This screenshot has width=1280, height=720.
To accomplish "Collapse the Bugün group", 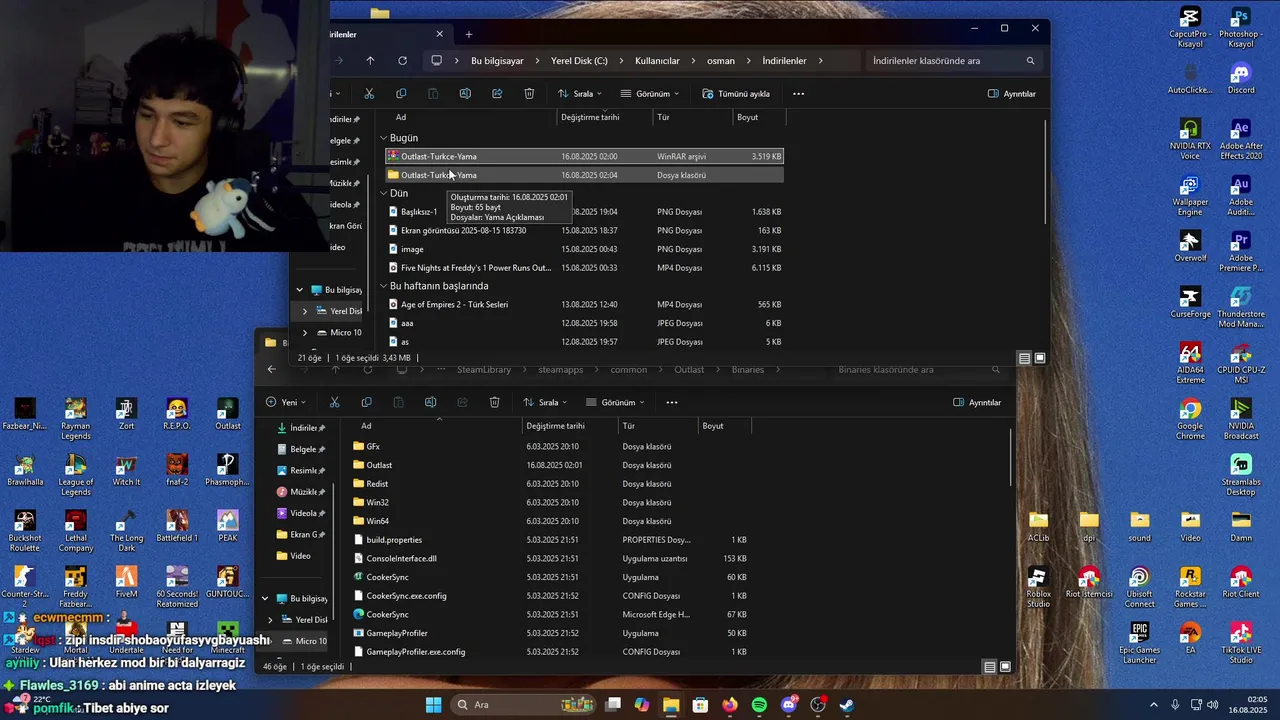I will (x=384, y=138).
